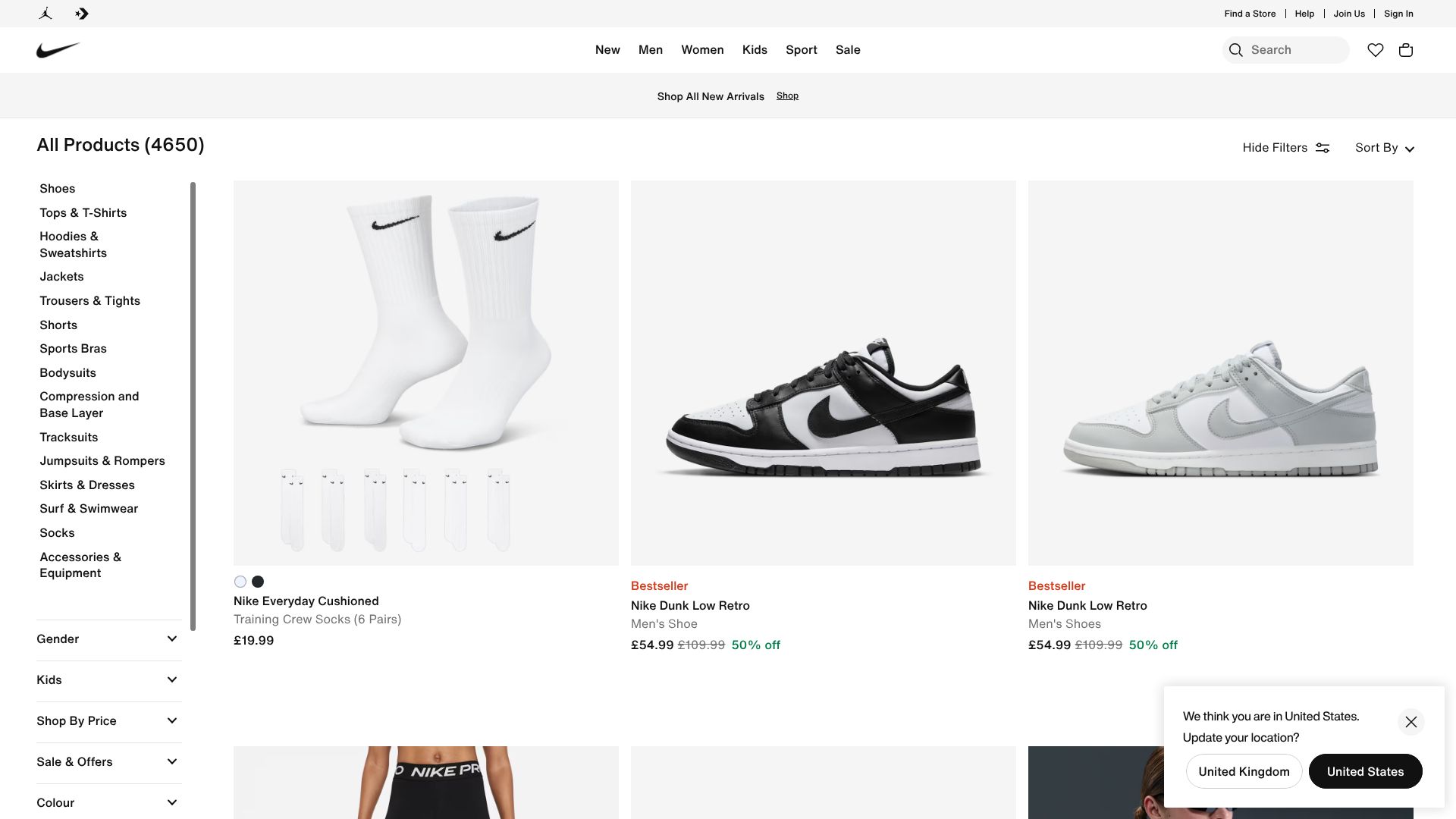Go to the Nike swoosh homepage logo
This screenshot has width=1456, height=819.
pyautogui.click(x=58, y=50)
